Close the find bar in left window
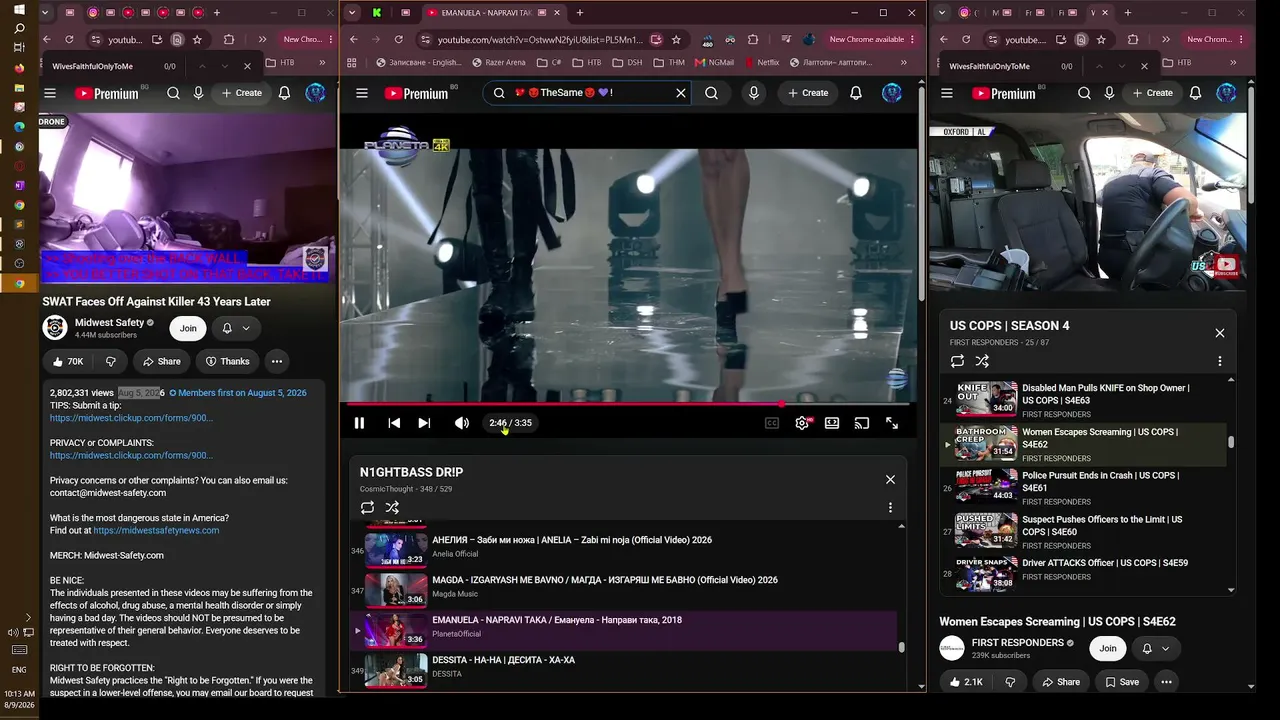Image resolution: width=1280 pixels, height=720 pixels. (x=247, y=66)
